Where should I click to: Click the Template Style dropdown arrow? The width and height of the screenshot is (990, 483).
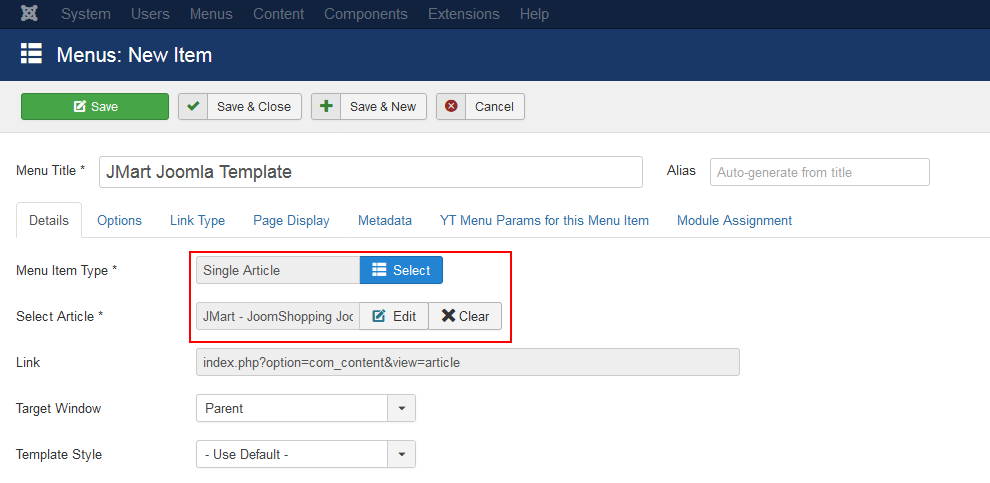(x=402, y=454)
